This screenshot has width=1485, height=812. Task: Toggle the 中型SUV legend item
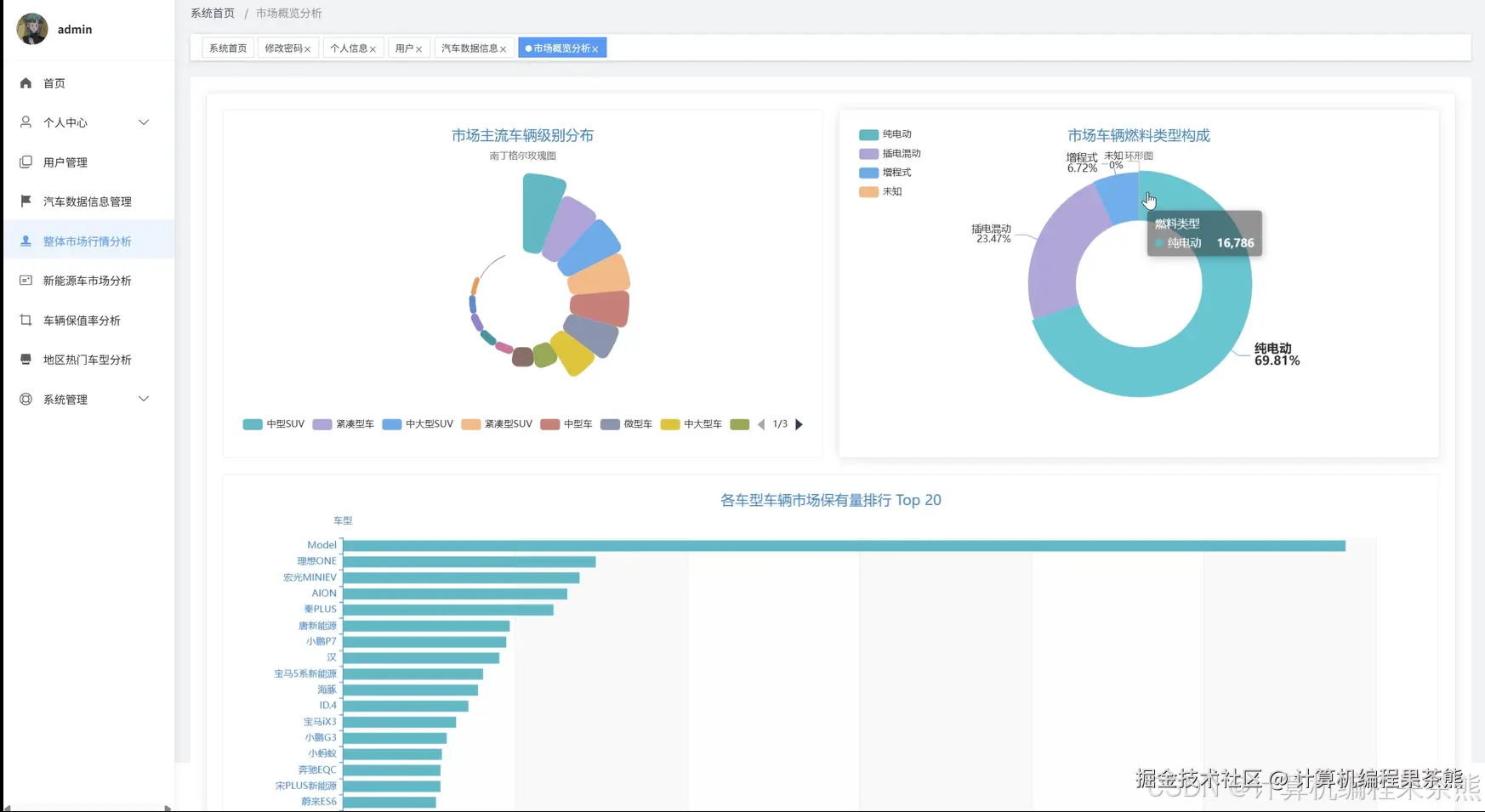274,424
